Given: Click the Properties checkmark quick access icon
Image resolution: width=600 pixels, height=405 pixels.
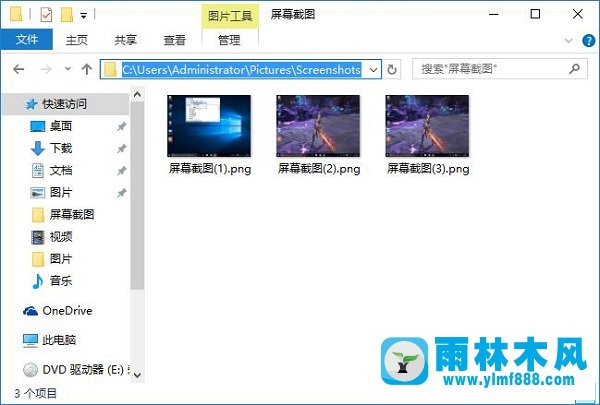Looking at the screenshot, I should click(46, 15).
